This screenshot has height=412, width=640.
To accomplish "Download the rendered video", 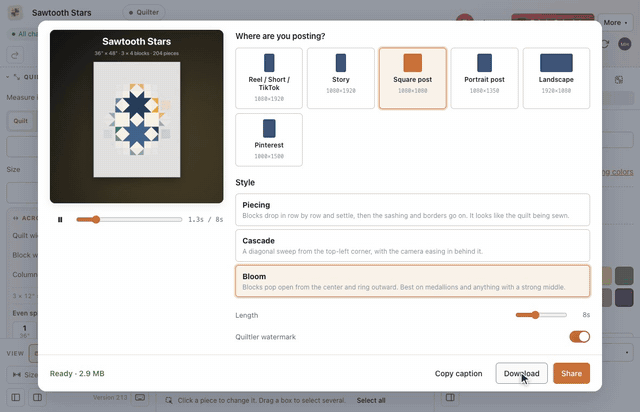I will click(x=522, y=373).
